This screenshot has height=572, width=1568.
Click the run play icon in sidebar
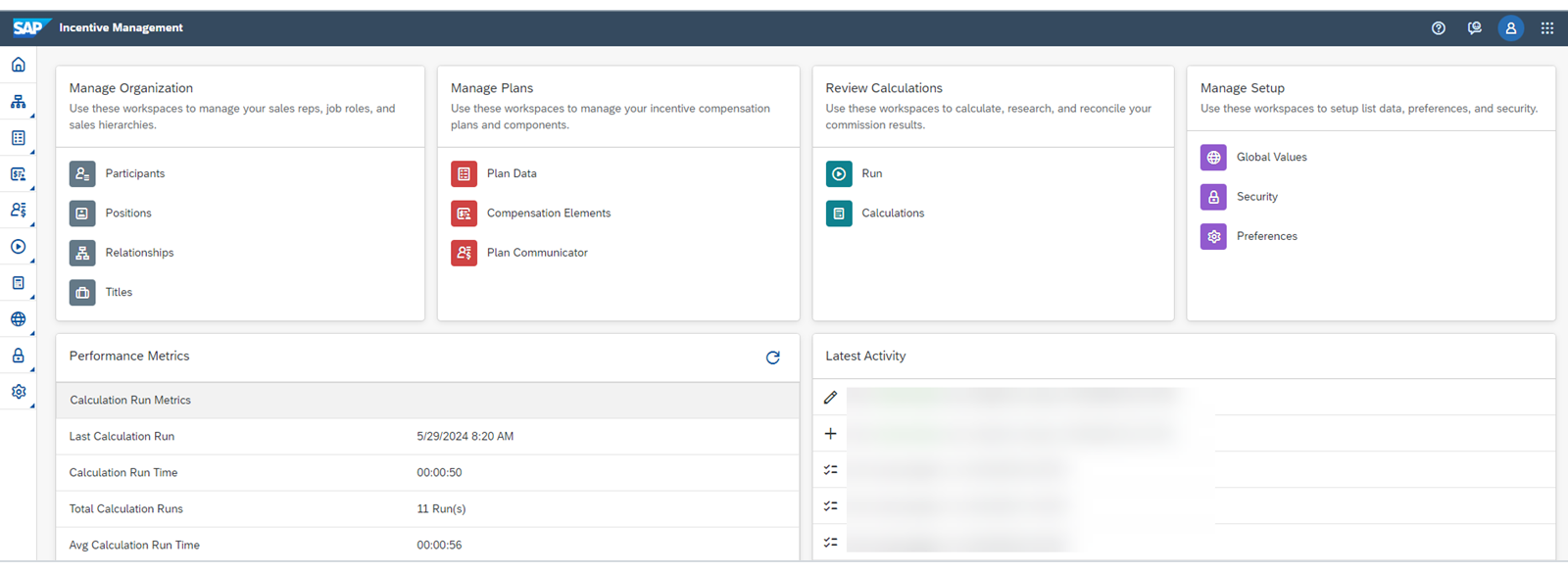(x=18, y=247)
